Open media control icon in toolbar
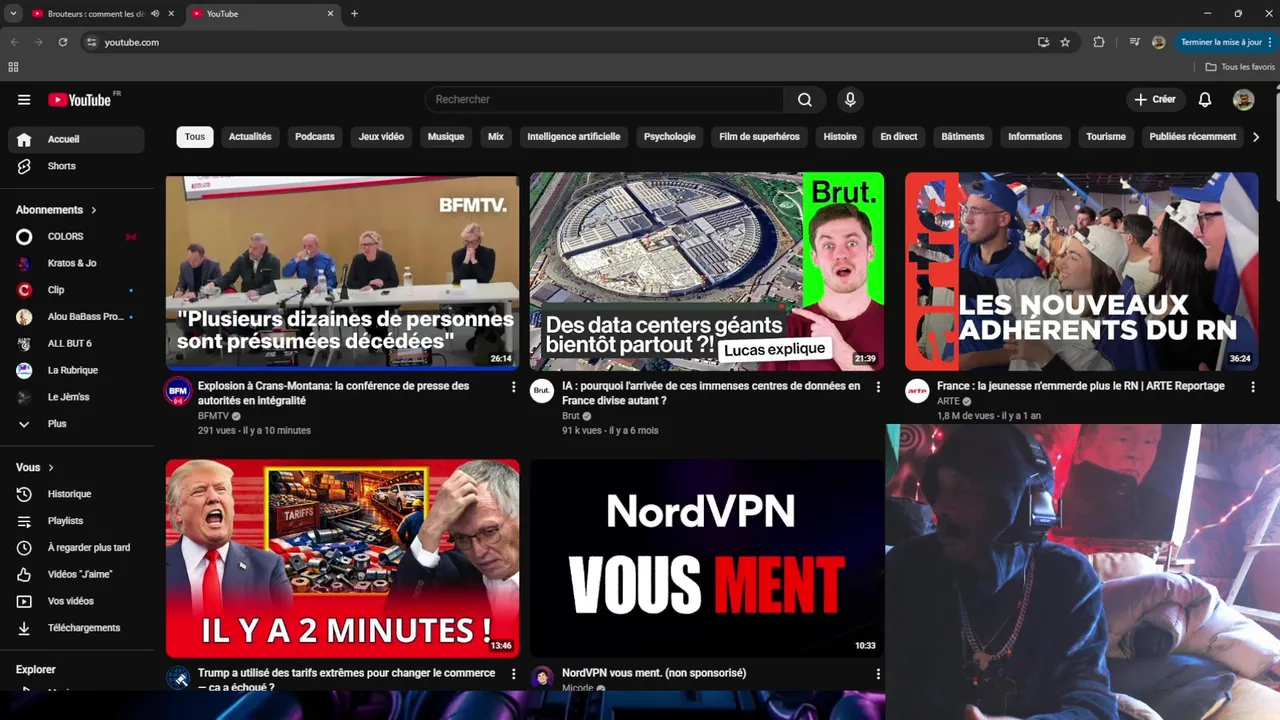 pyautogui.click(x=1134, y=42)
